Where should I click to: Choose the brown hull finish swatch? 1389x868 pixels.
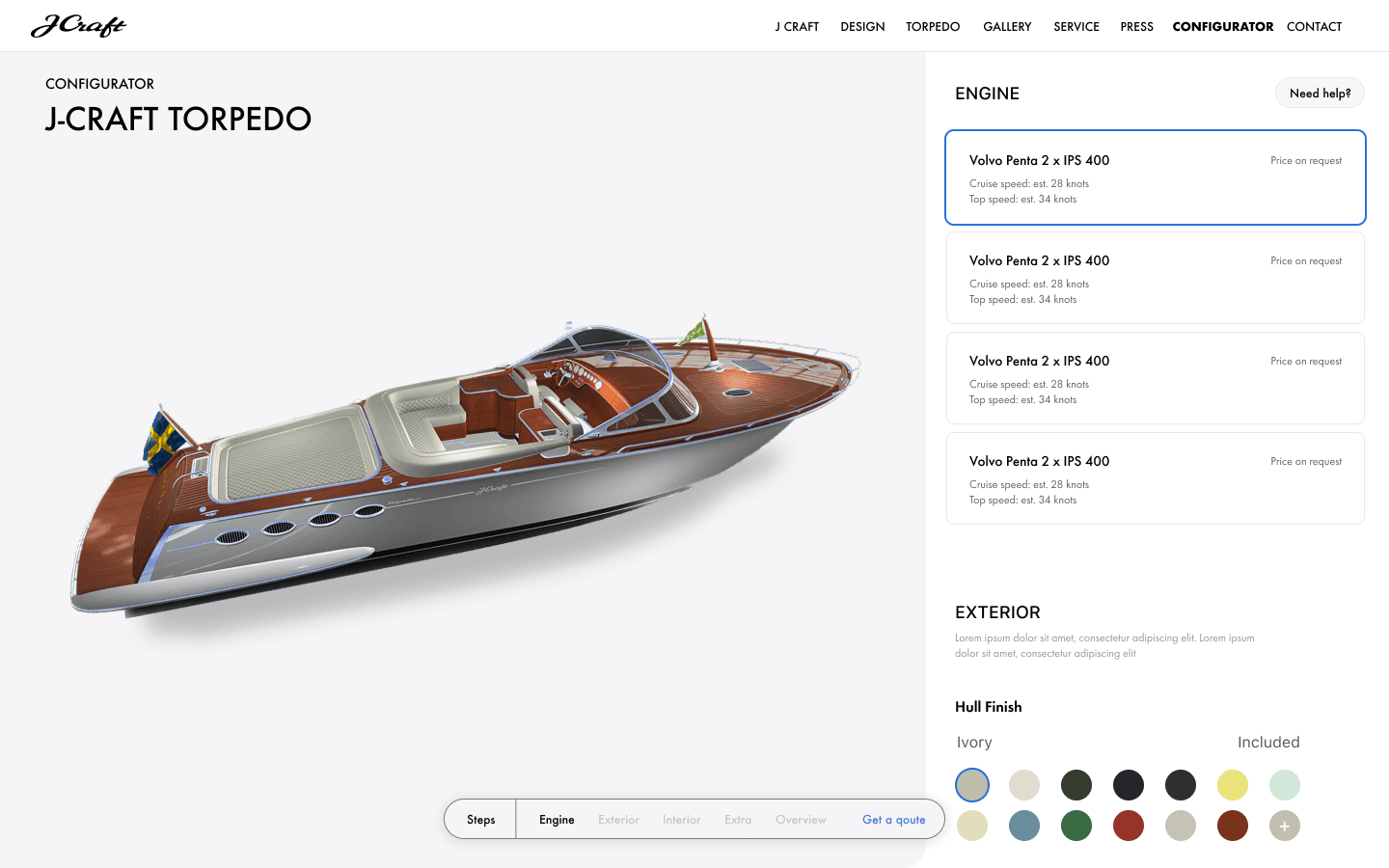[1232, 826]
